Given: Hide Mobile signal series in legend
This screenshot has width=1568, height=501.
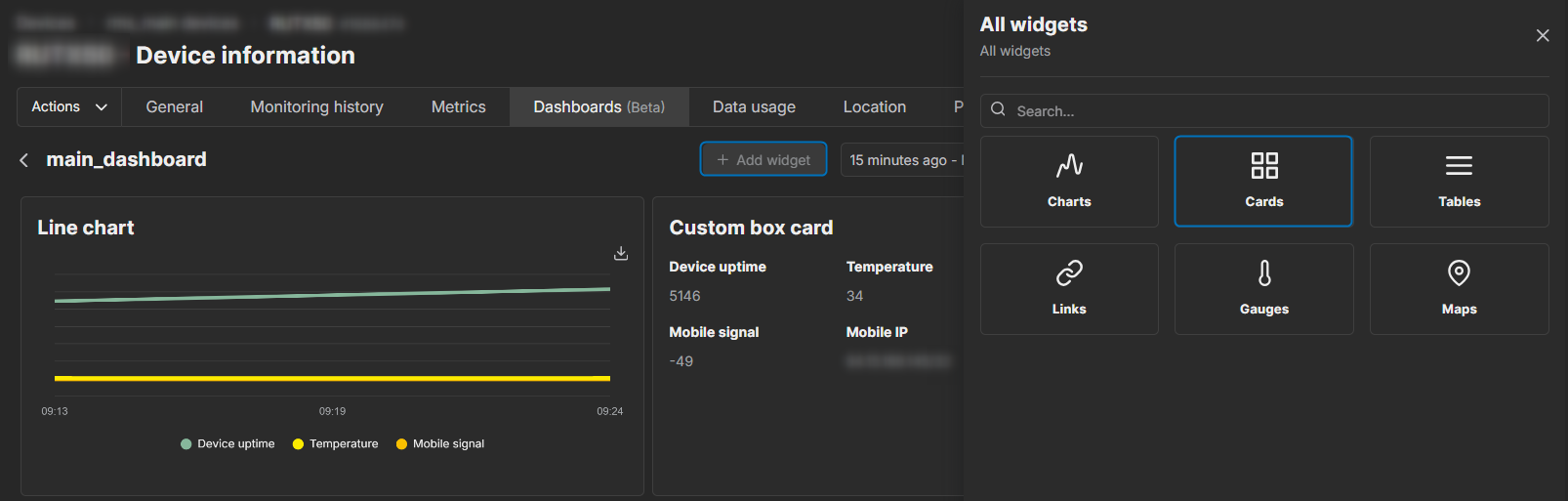Looking at the screenshot, I should click(440, 444).
